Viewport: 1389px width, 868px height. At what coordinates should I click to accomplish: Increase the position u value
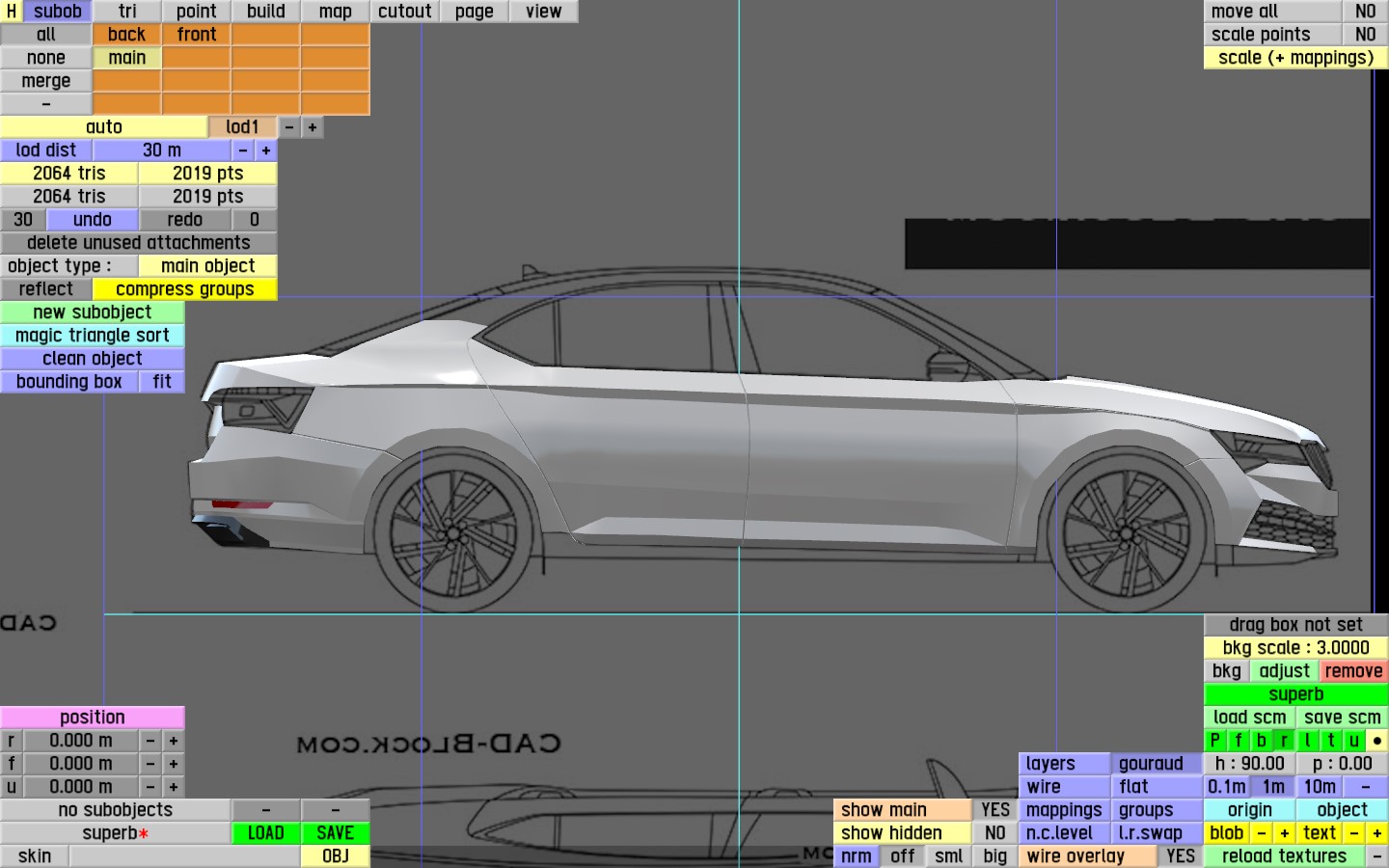174,787
